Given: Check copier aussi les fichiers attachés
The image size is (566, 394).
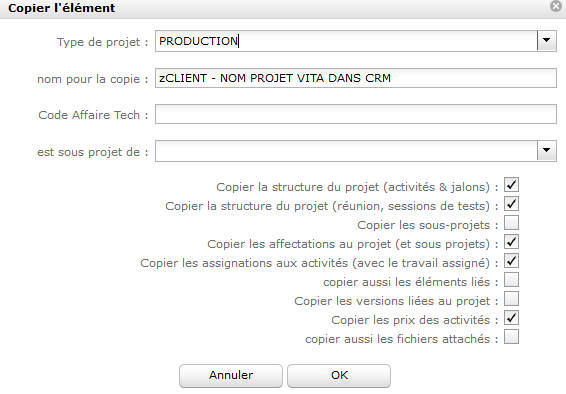Looking at the screenshot, I should click(x=511, y=337).
